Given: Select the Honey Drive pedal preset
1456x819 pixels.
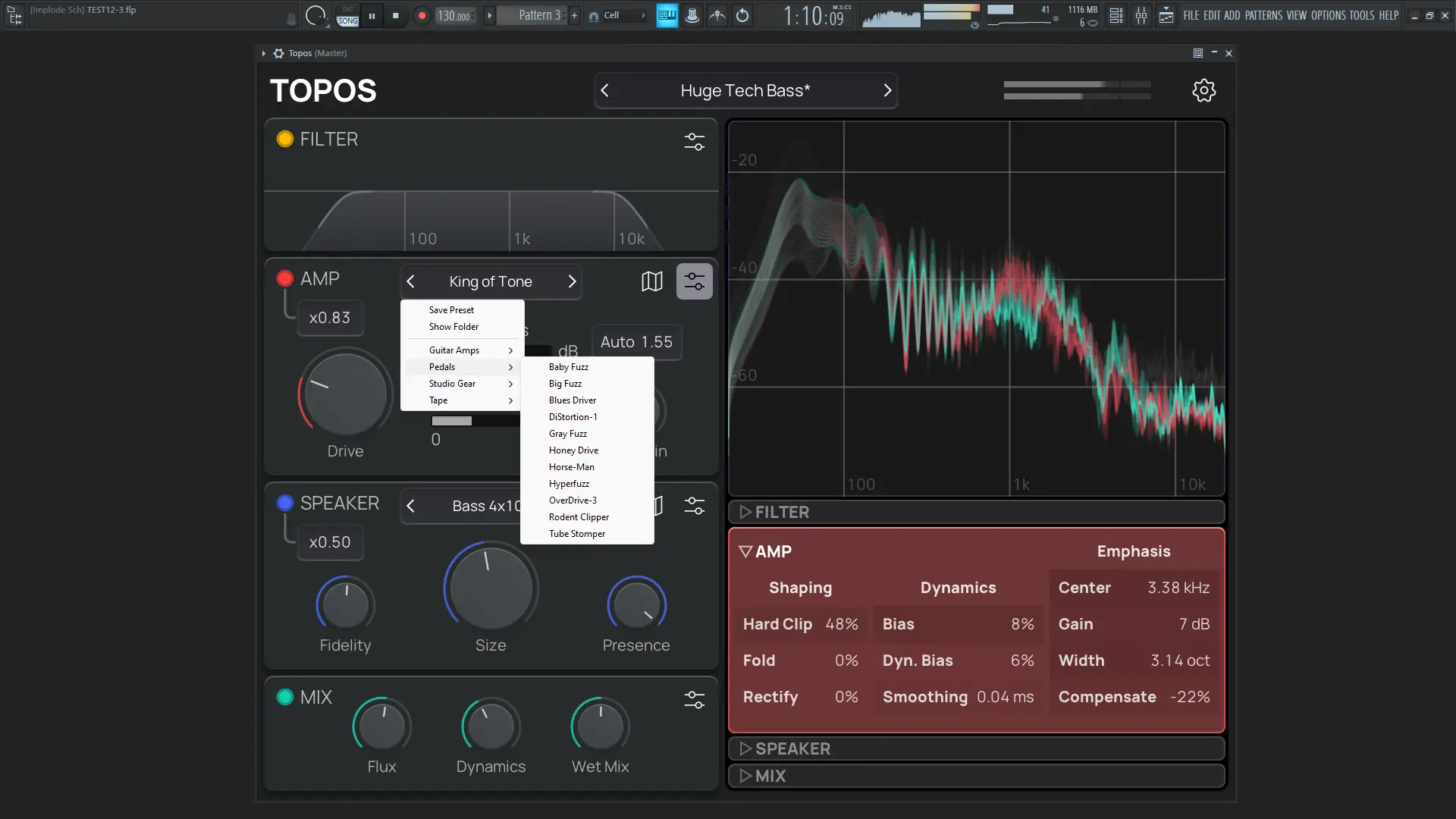Looking at the screenshot, I should point(573,450).
